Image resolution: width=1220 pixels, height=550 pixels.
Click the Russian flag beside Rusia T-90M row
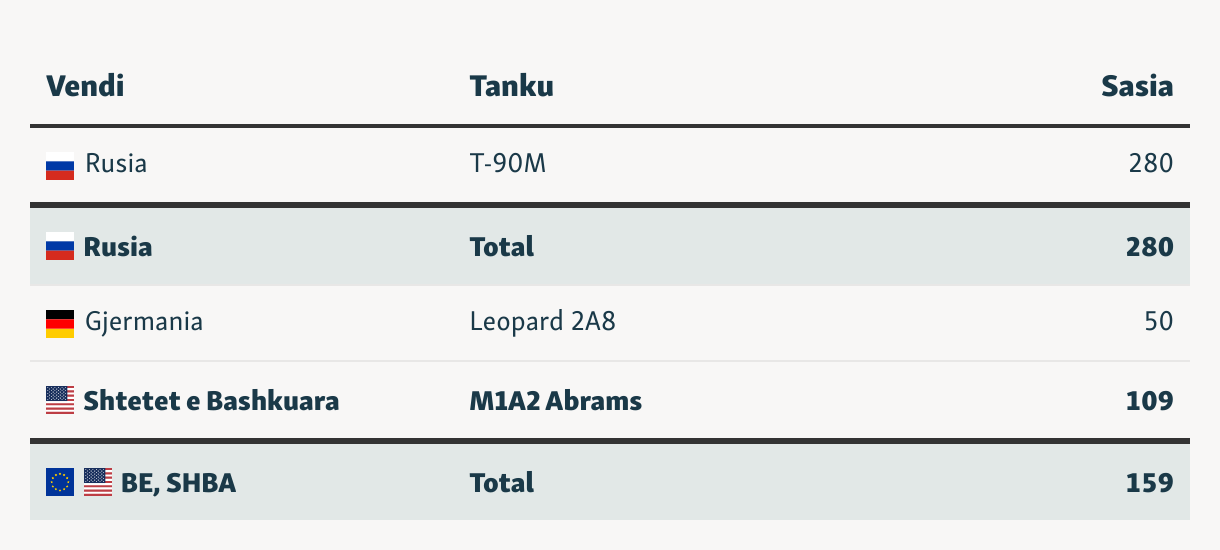pyautogui.click(x=60, y=166)
